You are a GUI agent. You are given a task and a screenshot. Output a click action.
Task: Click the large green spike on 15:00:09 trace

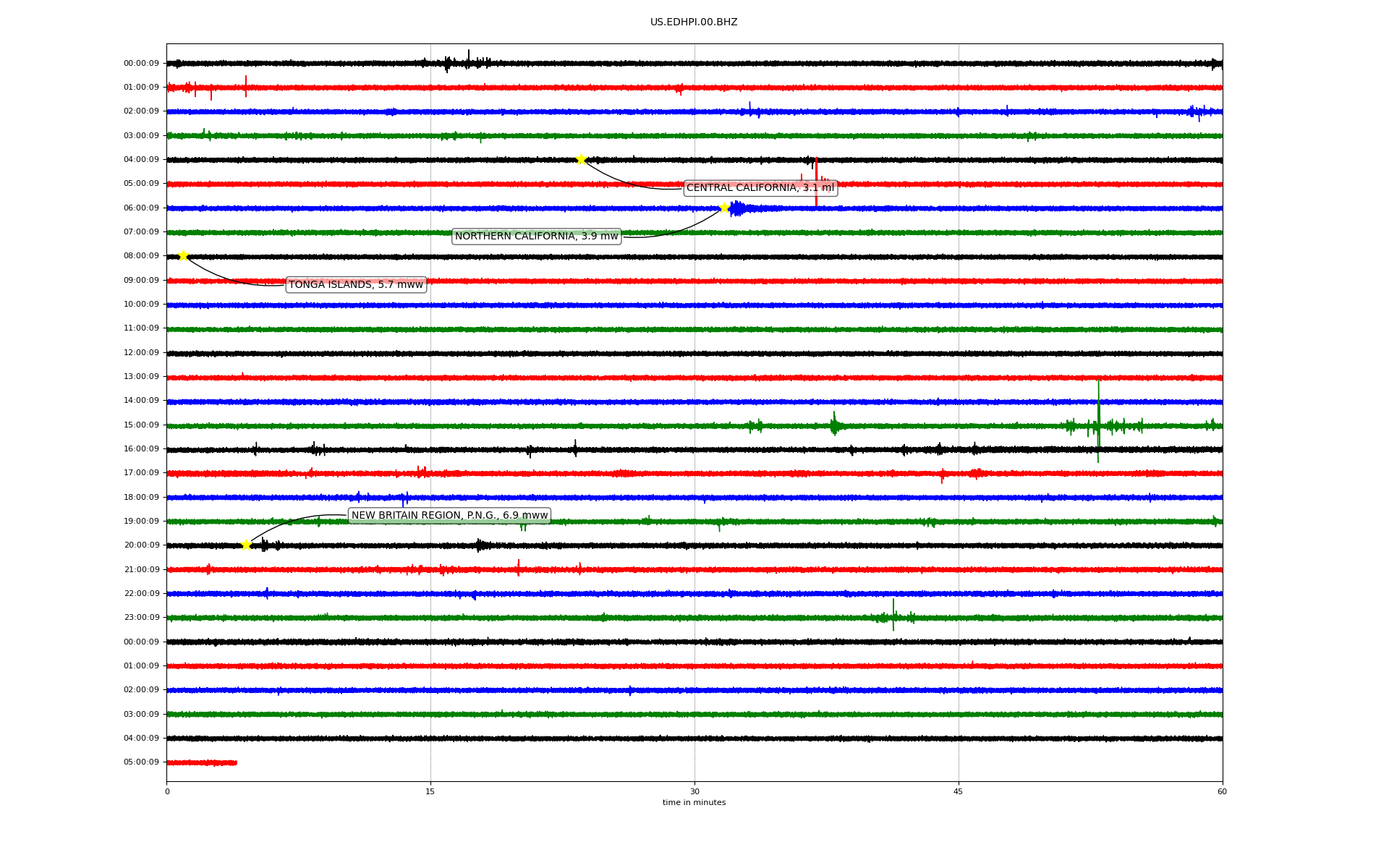[x=1098, y=412]
